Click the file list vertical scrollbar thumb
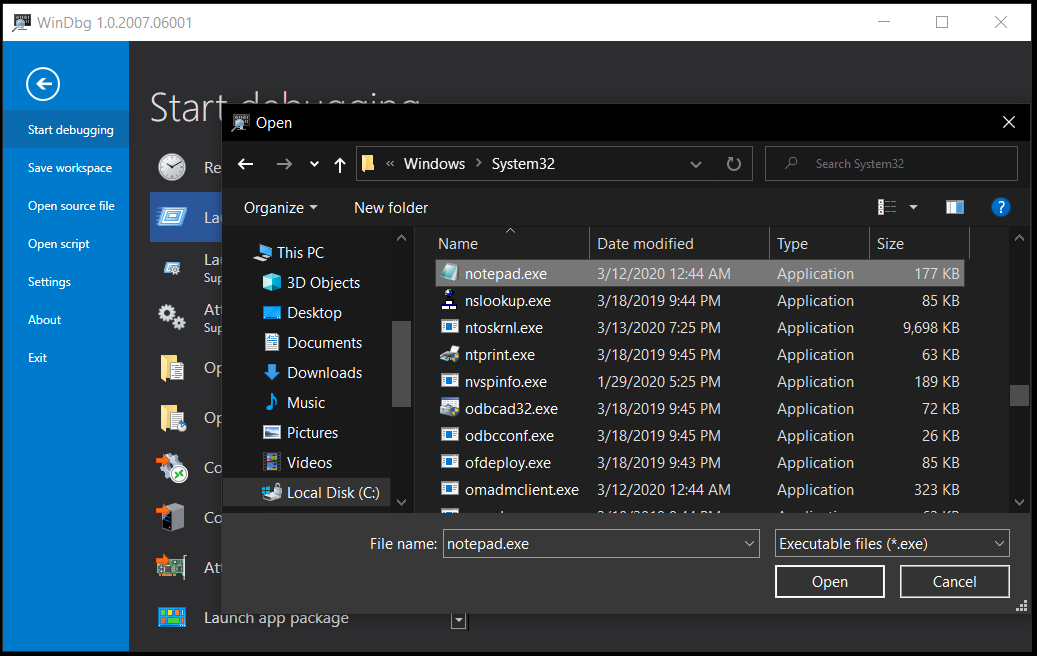1037x656 pixels. tap(1019, 395)
